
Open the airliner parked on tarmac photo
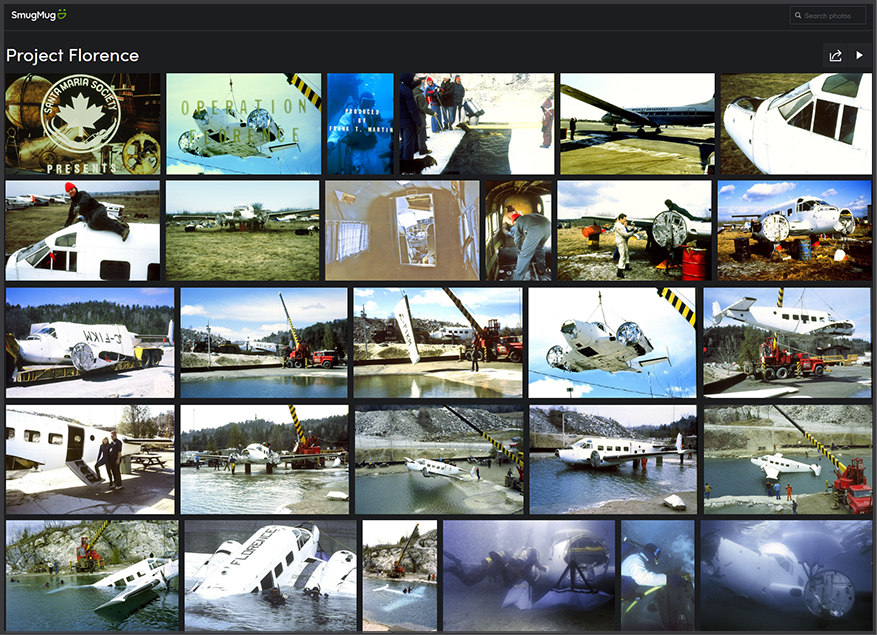tap(637, 124)
